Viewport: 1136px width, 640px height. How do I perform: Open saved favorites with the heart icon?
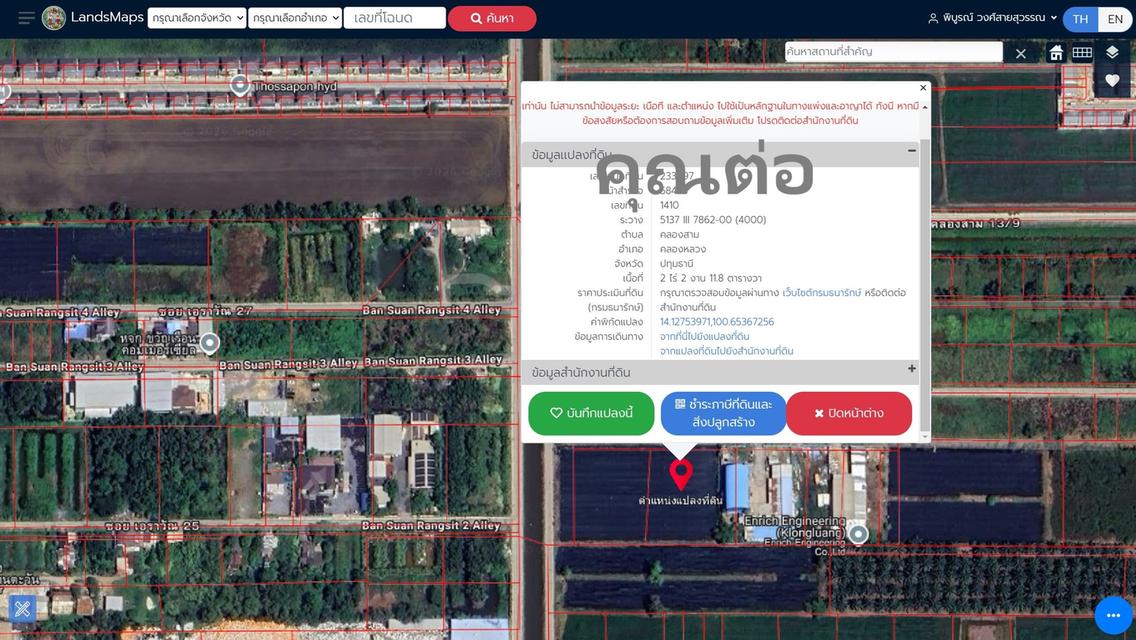(1111, 80)
